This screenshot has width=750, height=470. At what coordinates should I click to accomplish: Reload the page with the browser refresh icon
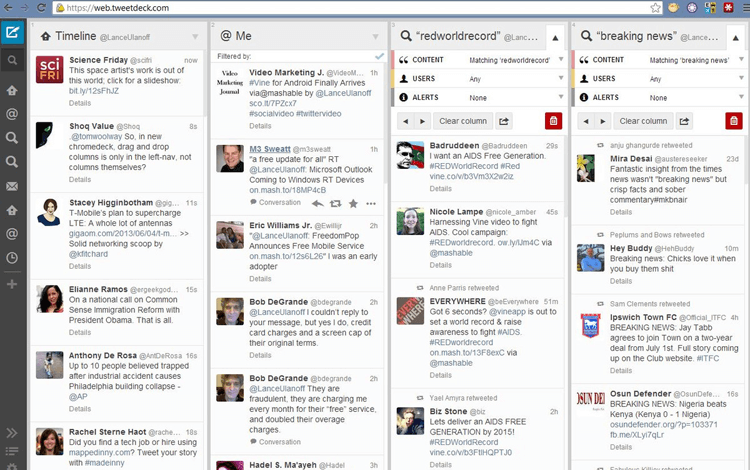click(x=42, y=8)
